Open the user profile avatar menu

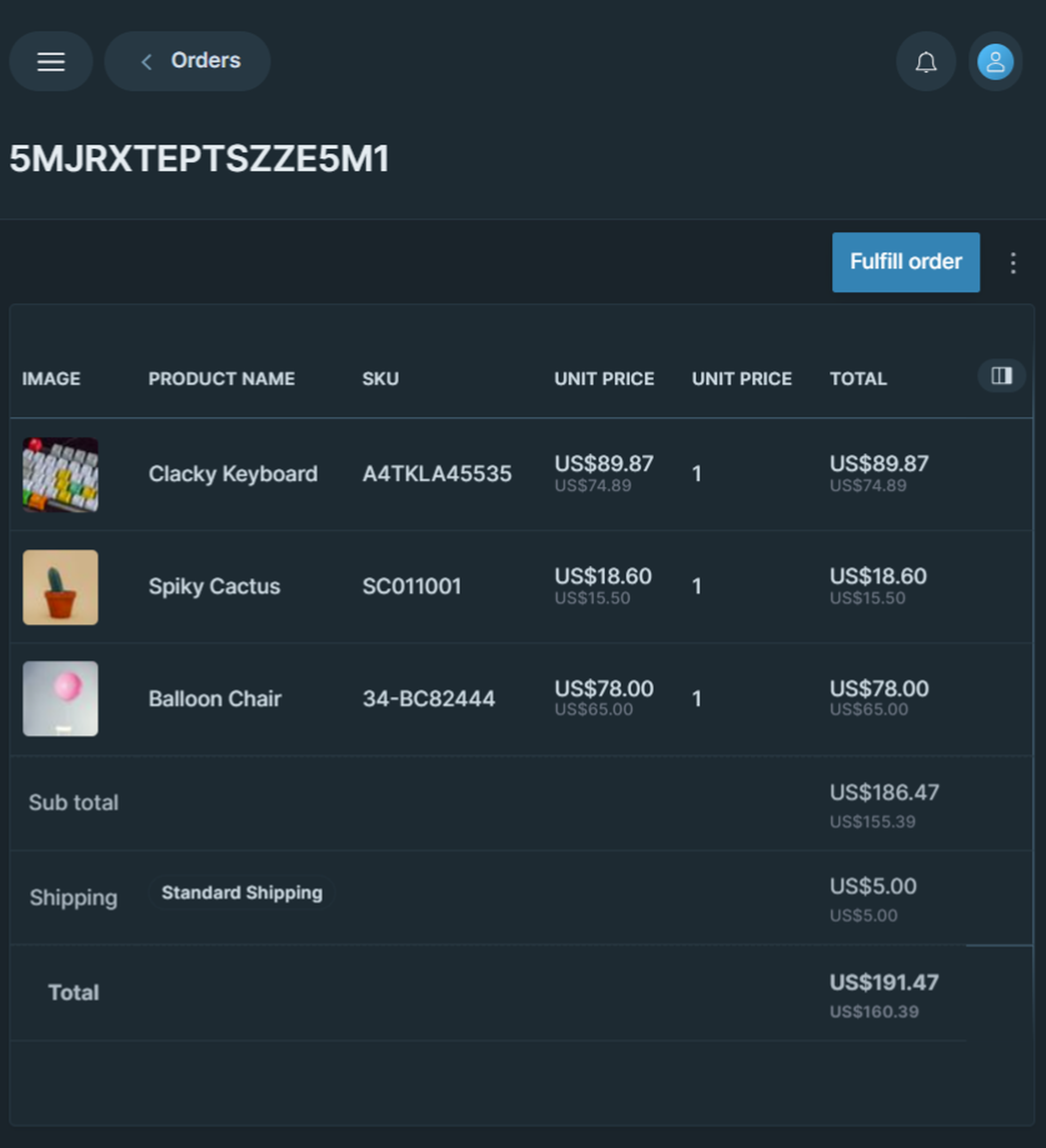point(995,62)
